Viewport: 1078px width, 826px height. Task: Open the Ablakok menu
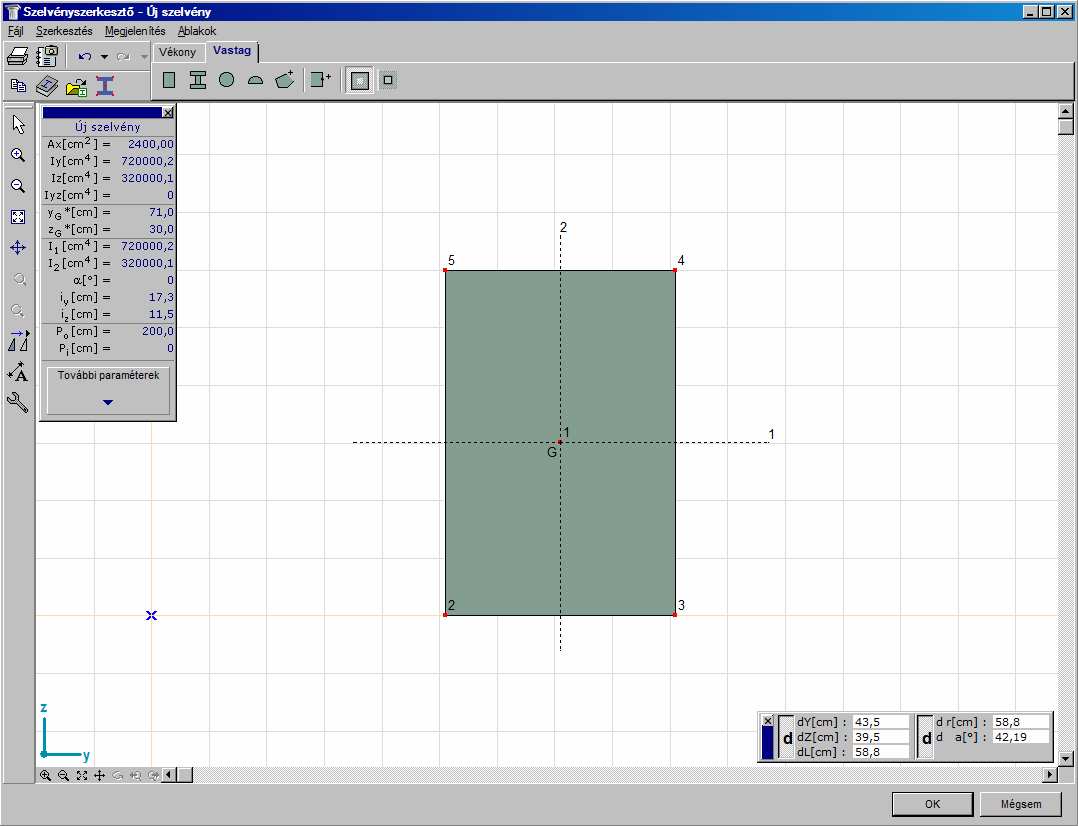tap(197, 31)
